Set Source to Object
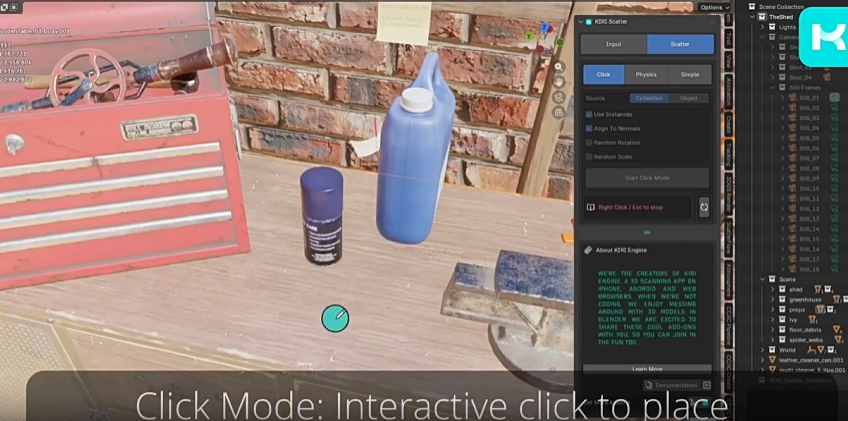The image size is (848, 421). pos(689,98)
